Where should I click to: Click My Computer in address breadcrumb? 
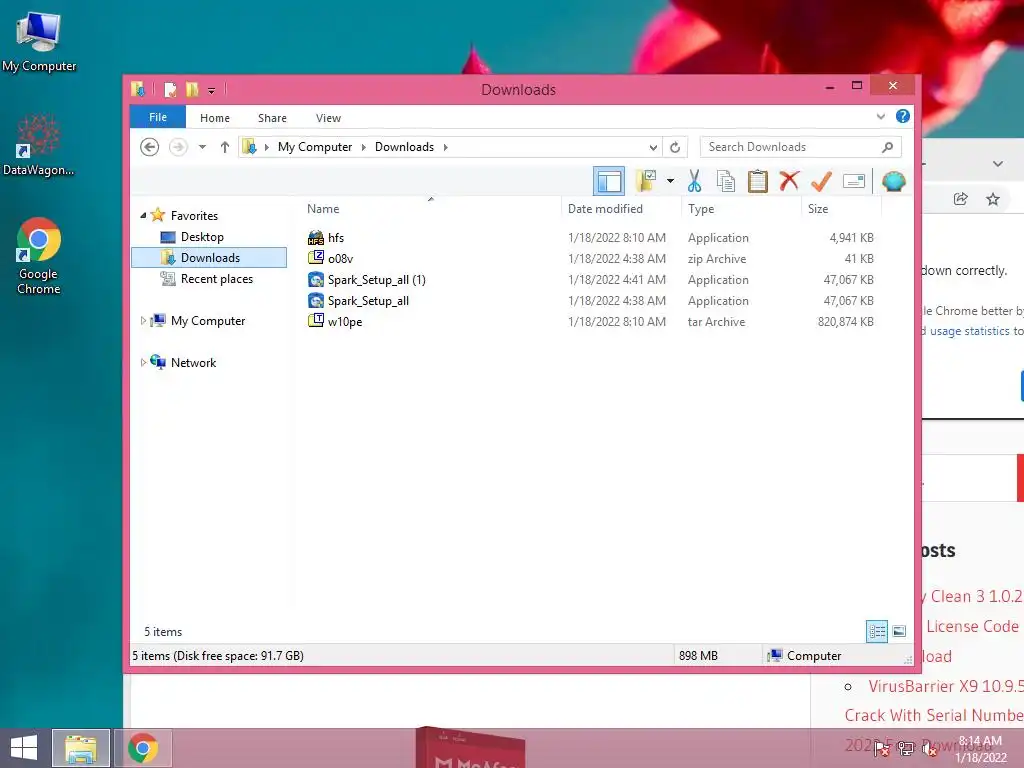tap(315, 147)
